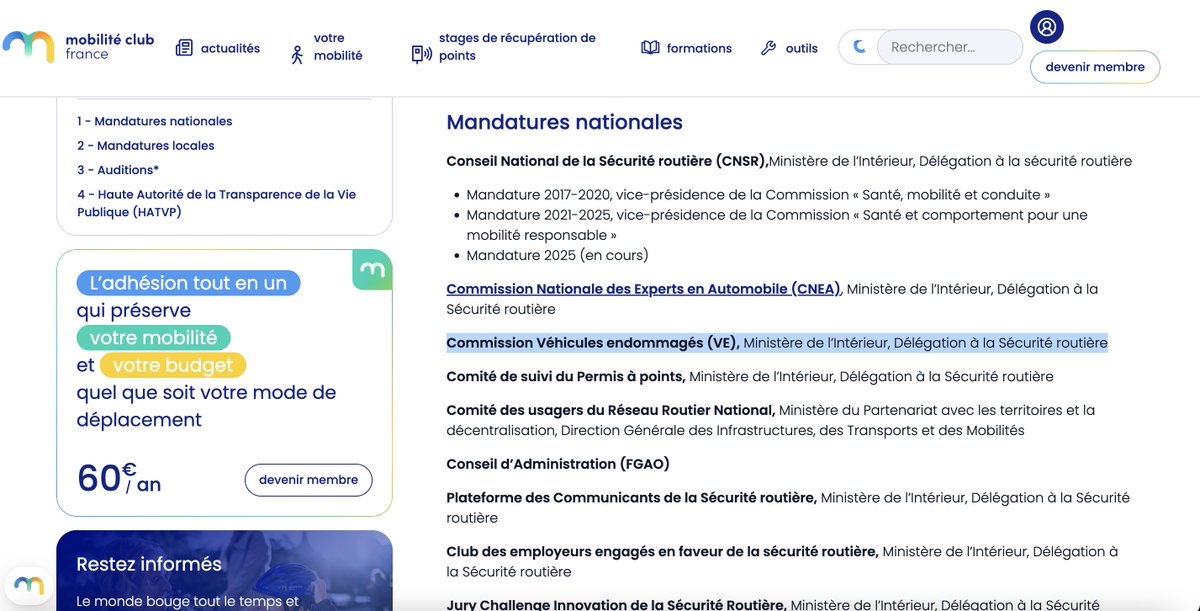Click the pedestrian icon beside votre mobilité

pyautogui.click(x=296, y=55)
